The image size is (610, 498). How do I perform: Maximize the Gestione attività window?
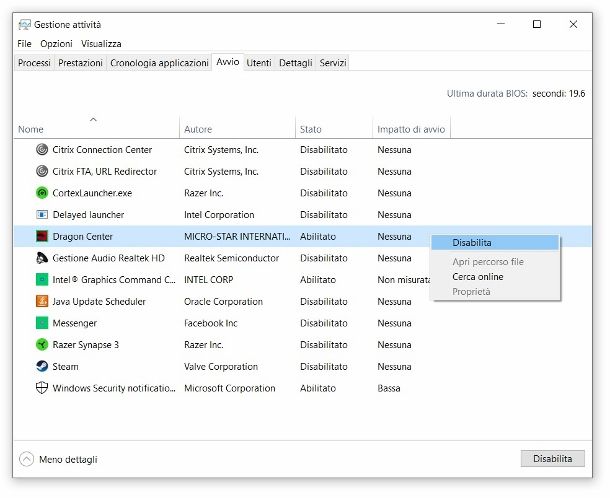[537, 24]
